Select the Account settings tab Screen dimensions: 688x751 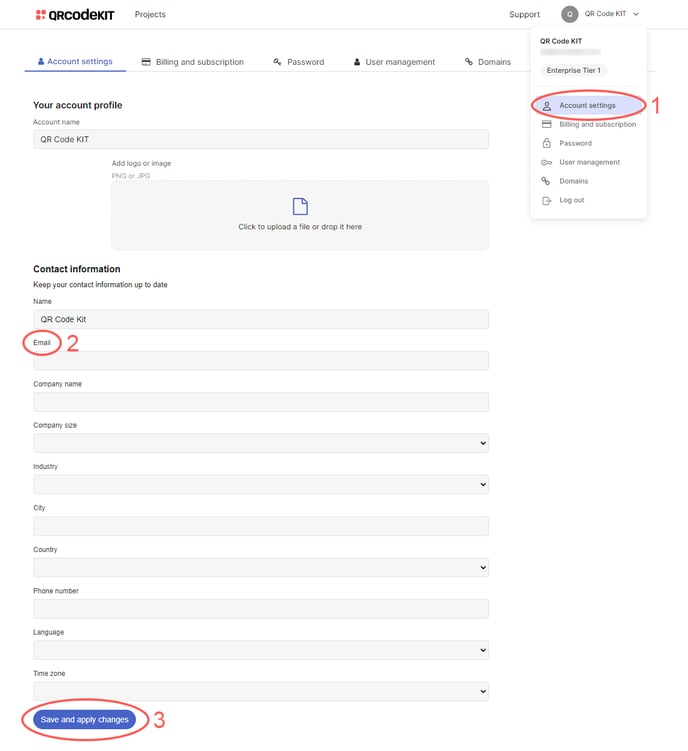75,61
